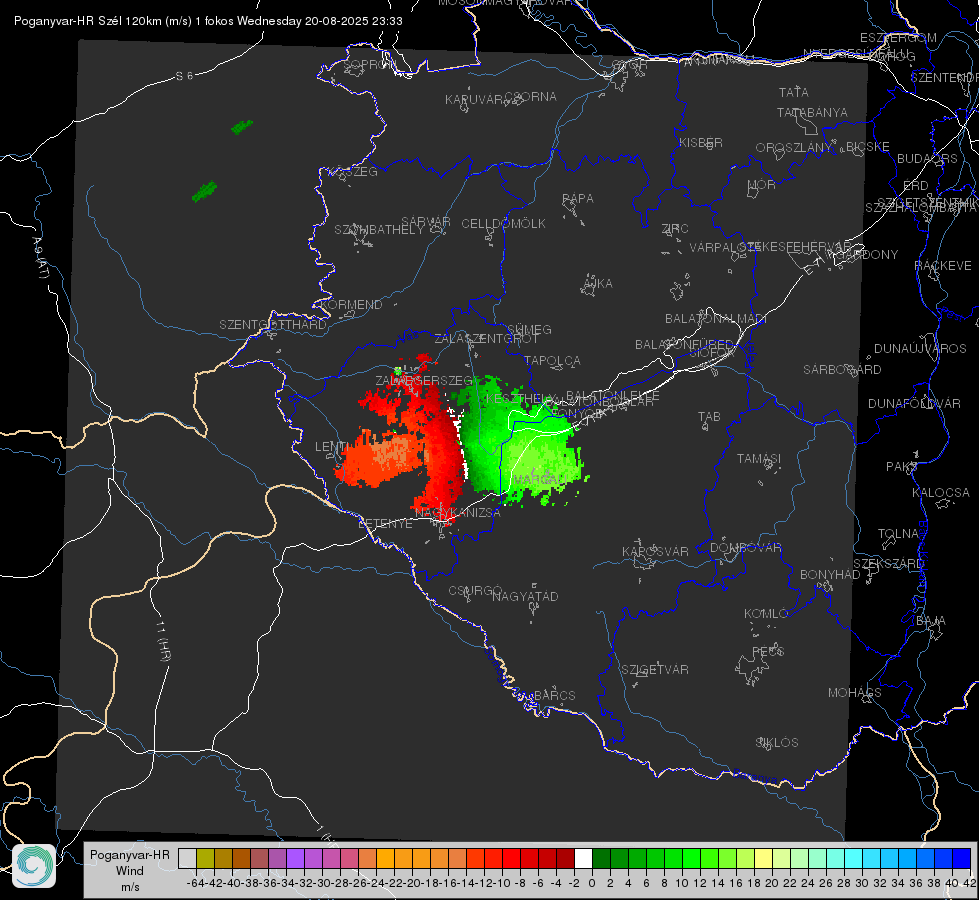Click the KALOCSA label

click(940, 493)
